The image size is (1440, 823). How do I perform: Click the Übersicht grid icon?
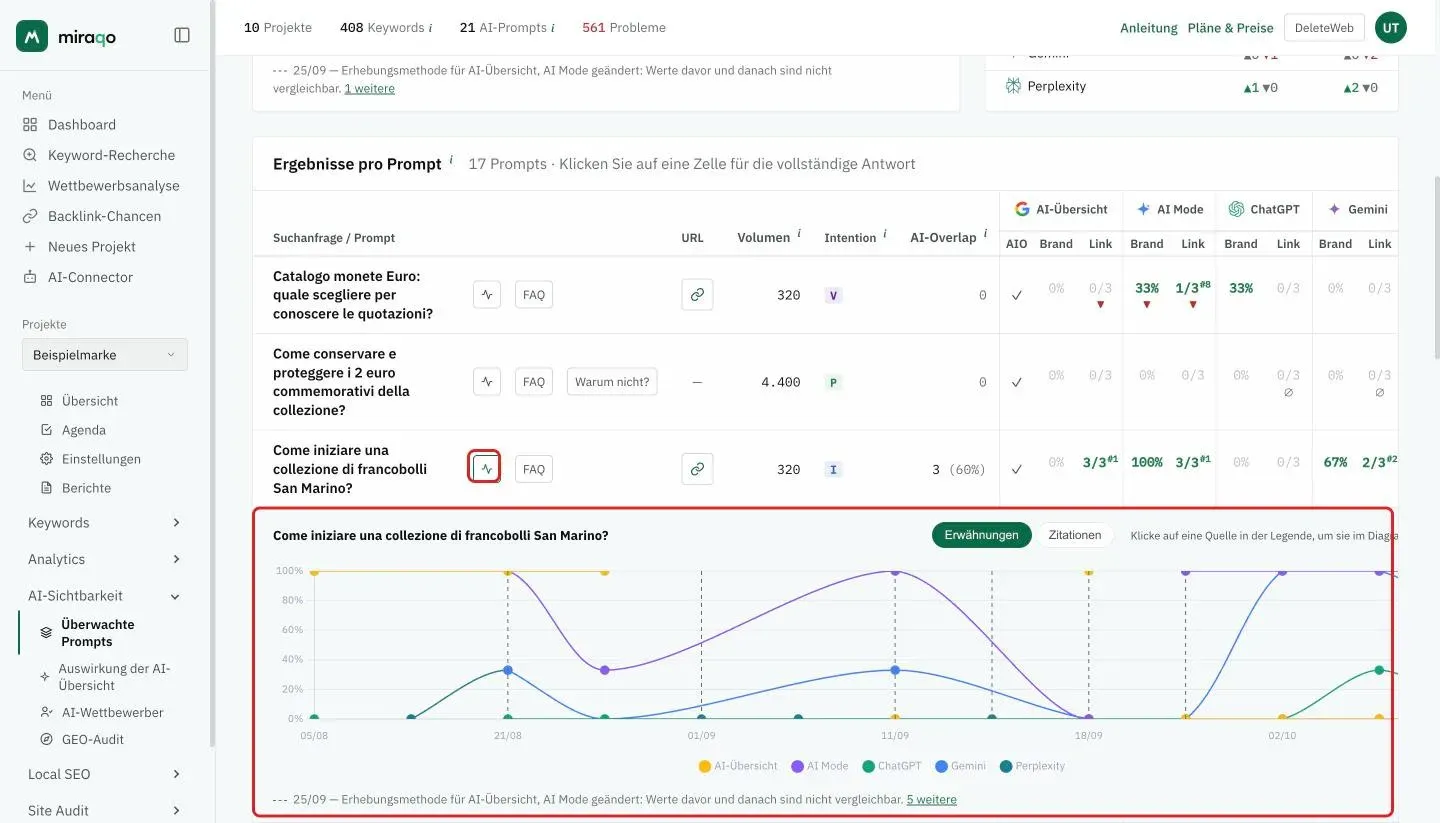pos(46,401)
